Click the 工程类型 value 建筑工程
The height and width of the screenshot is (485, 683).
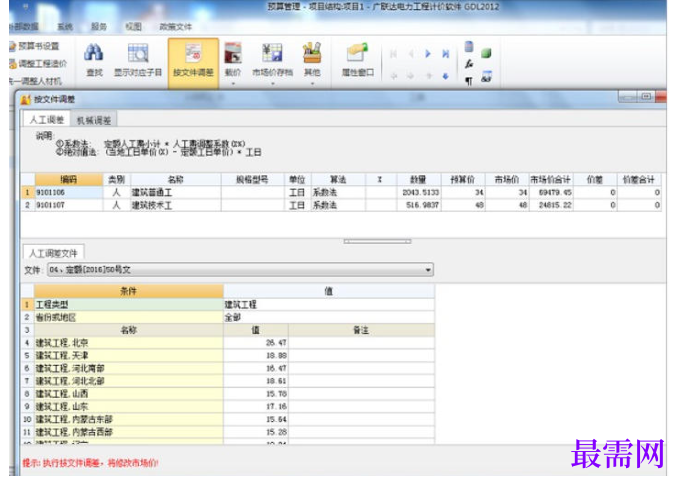tap(329, 304)
